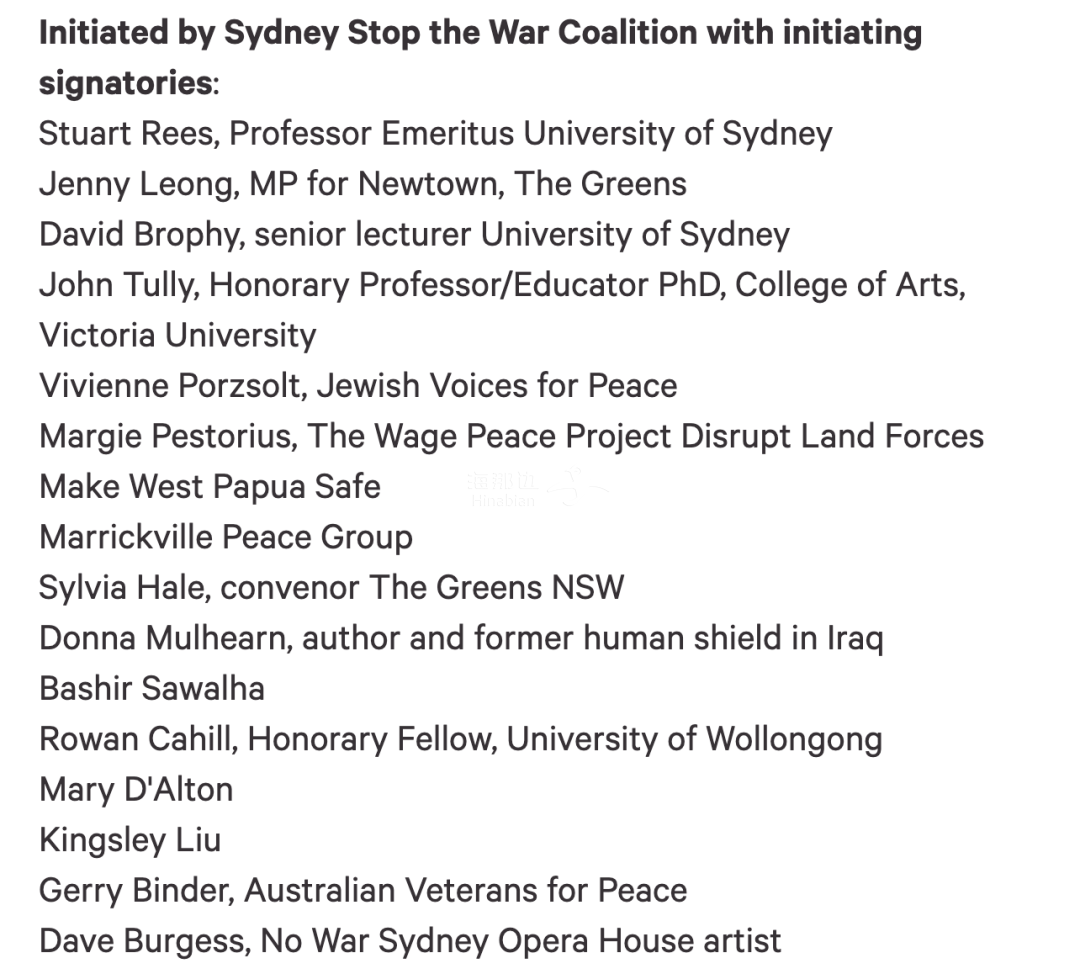1080x974 pixels.
Task: Click the name Bashir Sawalha
Action: [x=152, y=688]
